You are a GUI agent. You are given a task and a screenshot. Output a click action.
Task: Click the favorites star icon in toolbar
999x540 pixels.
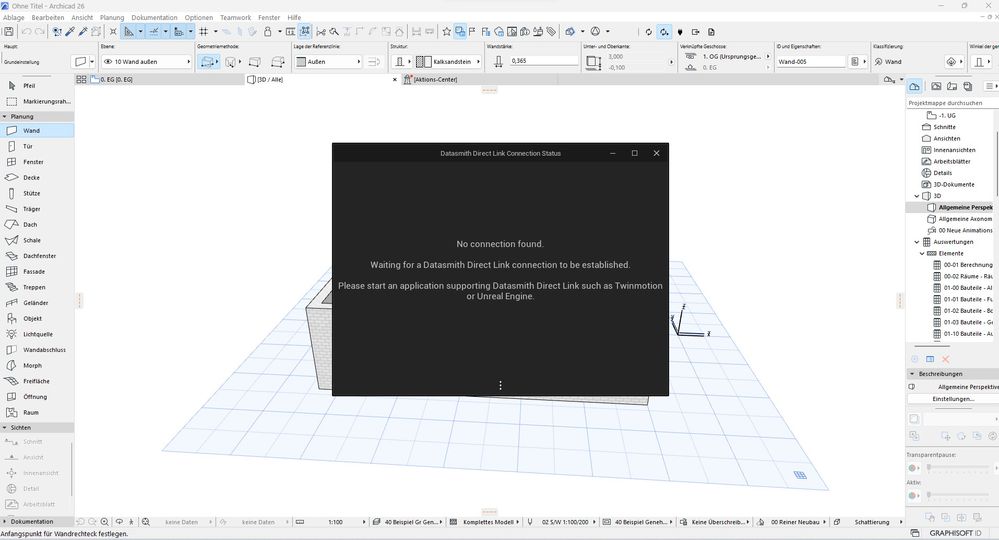pyautogui.click(x=447, y=31)
